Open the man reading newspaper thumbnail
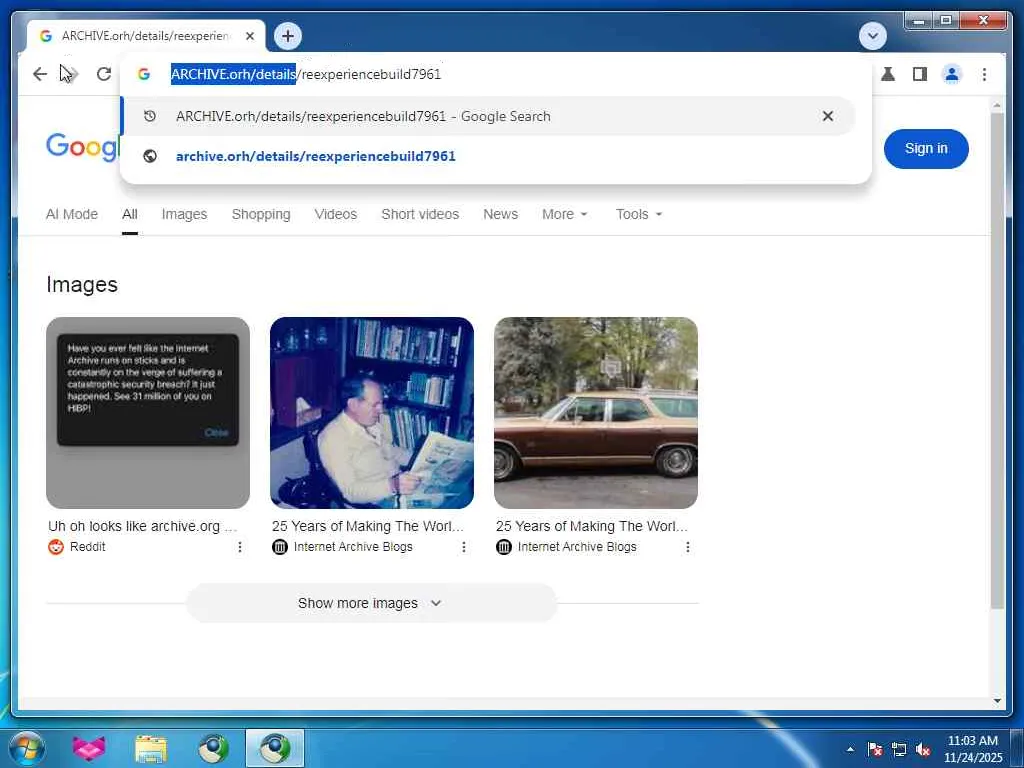 tap(372, 413)
